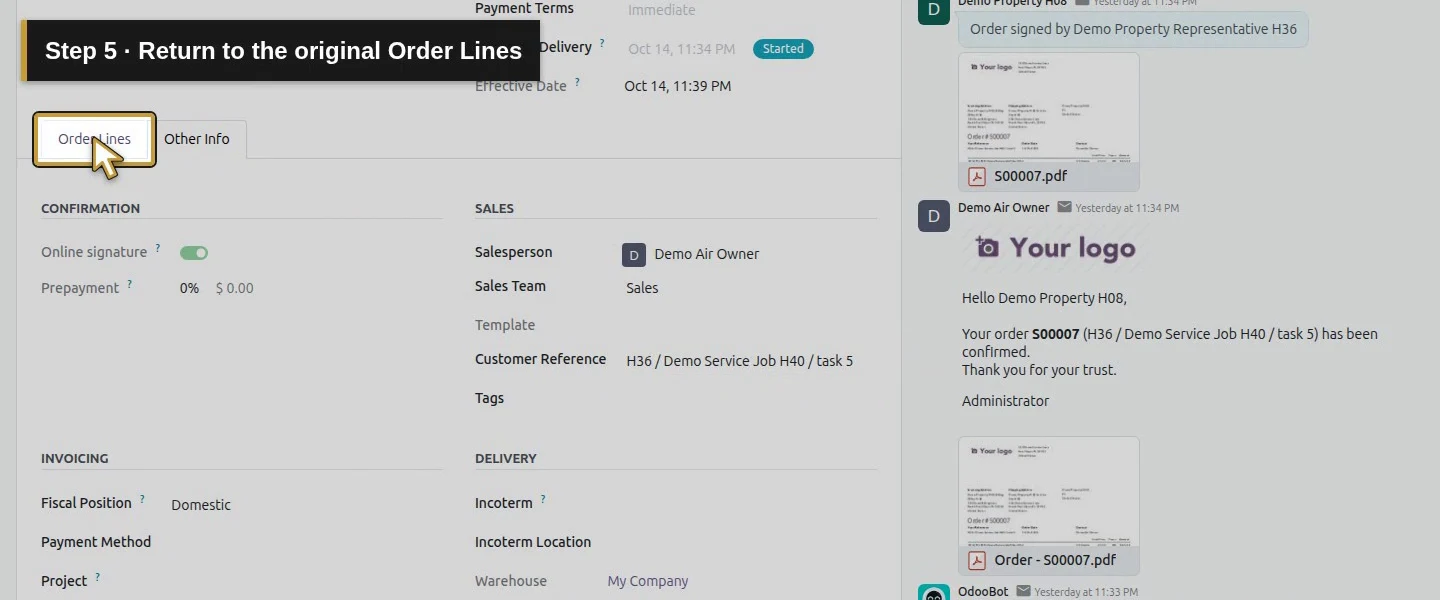Image resolution: width=1440 pixels, height=600 pixels.
Task: Edit the Prepayment 0% field
Action: tap(189, 288)
